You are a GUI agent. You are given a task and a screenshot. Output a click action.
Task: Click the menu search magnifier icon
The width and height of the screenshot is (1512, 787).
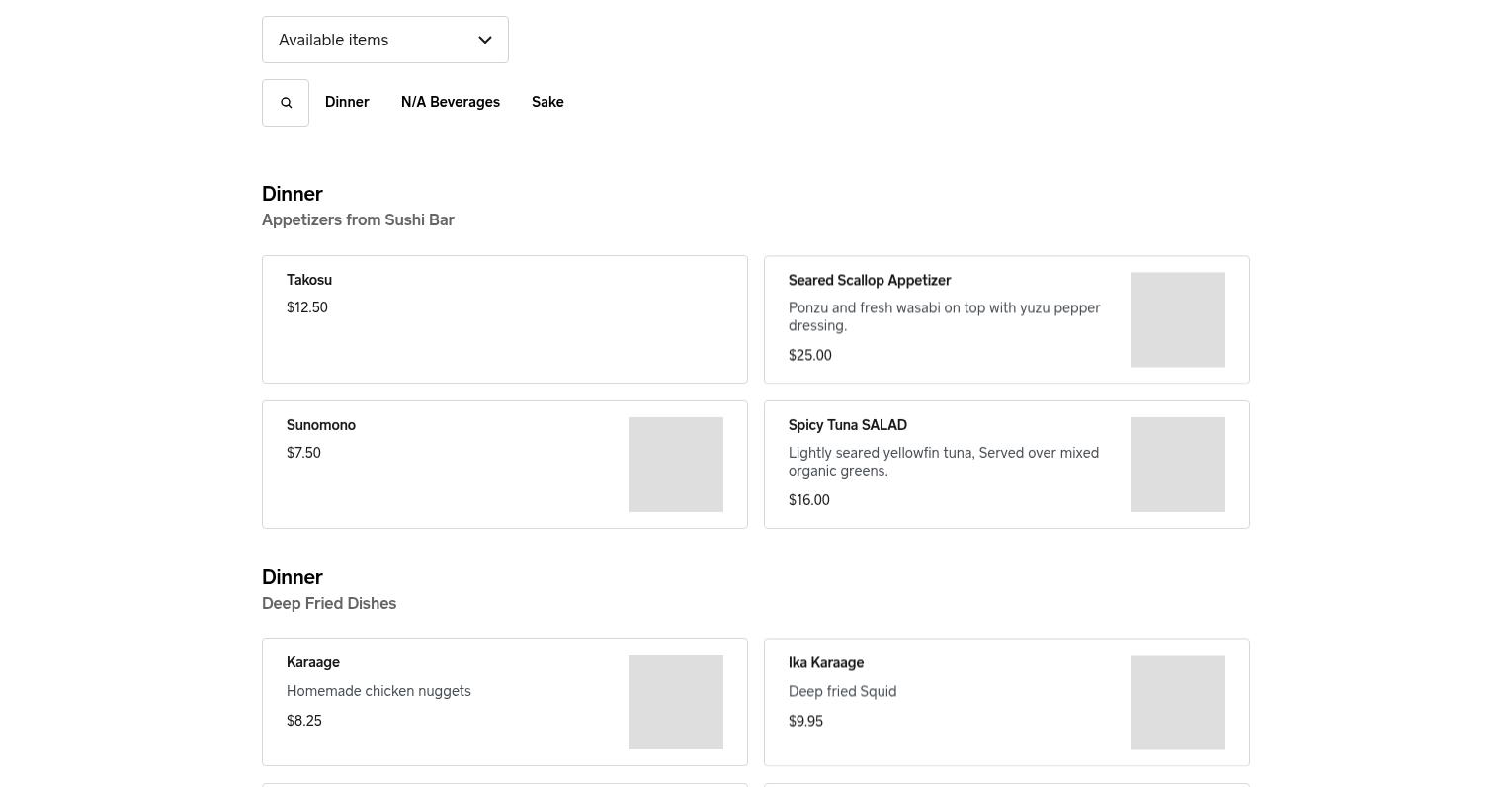(x=286, y=103)
